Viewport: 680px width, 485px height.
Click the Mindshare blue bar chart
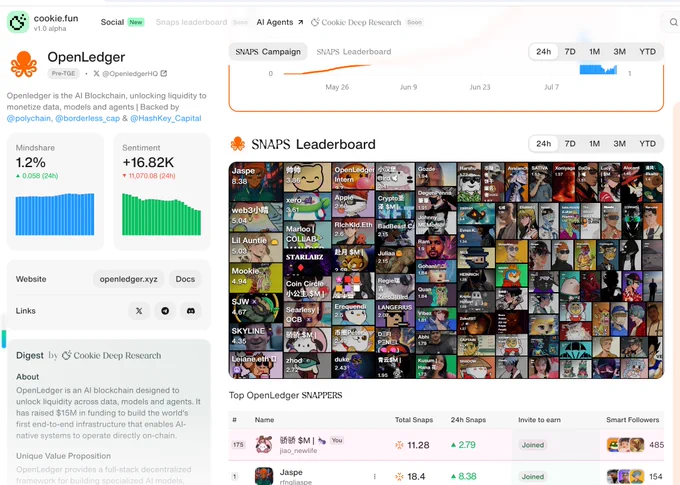click(x=55, y=214)
